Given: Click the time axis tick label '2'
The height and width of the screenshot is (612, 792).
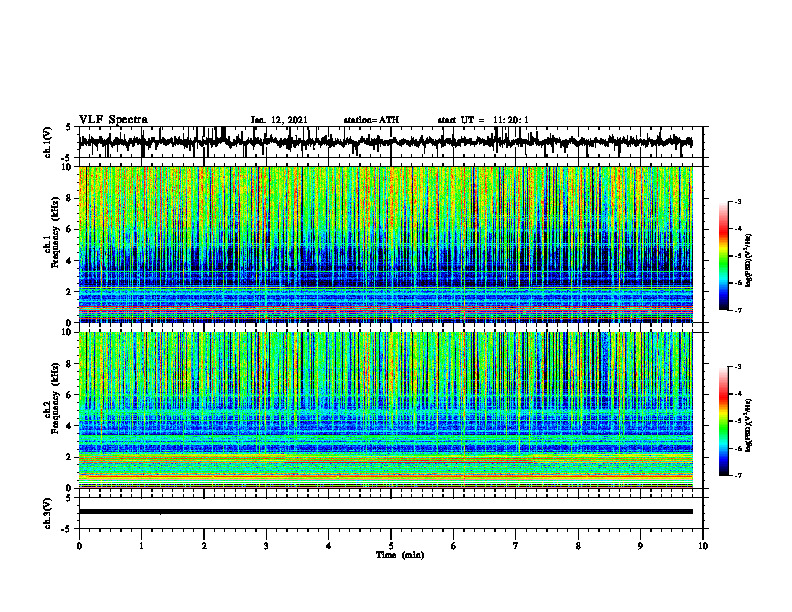Looking at the screenshot, I should (x=204, y=546).
